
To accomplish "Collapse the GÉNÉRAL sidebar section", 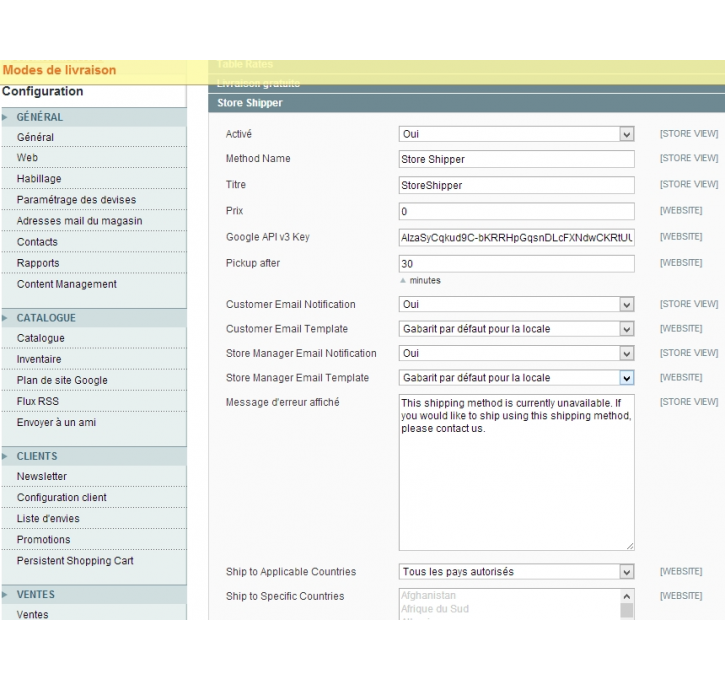I will coord(94,117).
